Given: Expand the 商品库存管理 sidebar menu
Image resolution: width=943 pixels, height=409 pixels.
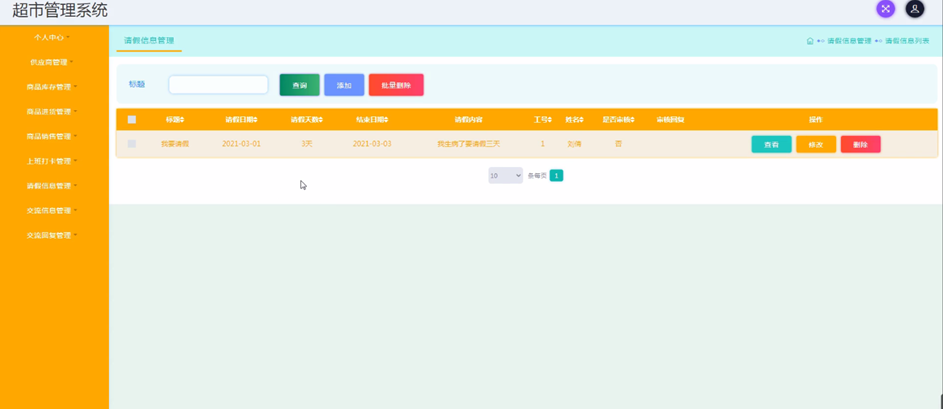Looking at the screenshot, I should 52,87.
